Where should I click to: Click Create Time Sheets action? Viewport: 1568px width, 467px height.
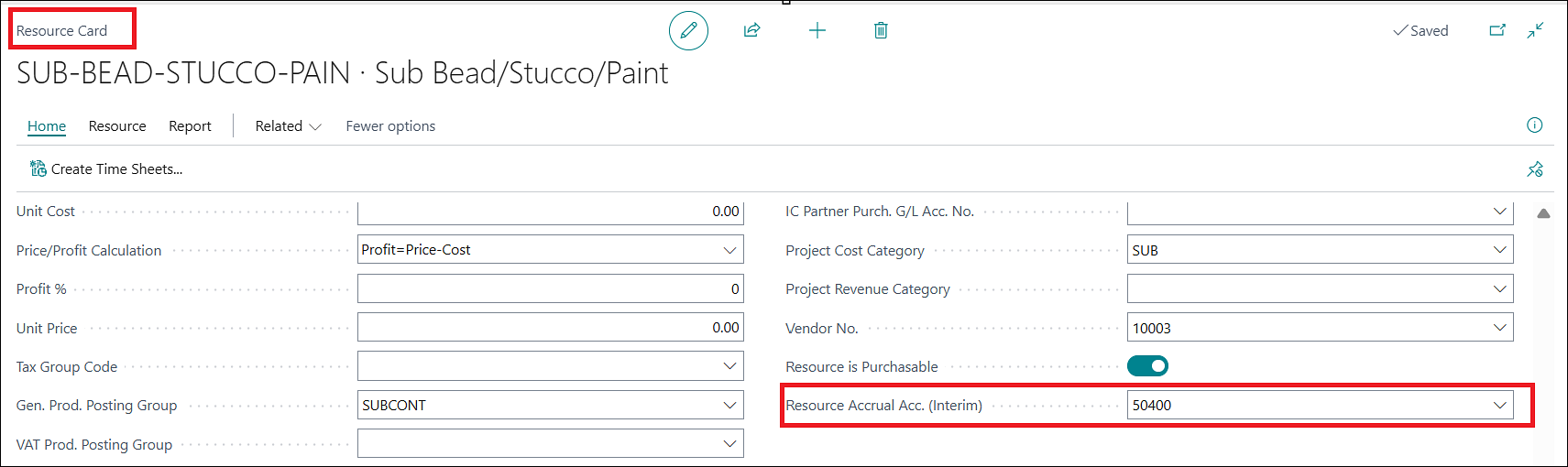(x=106, y=169)
